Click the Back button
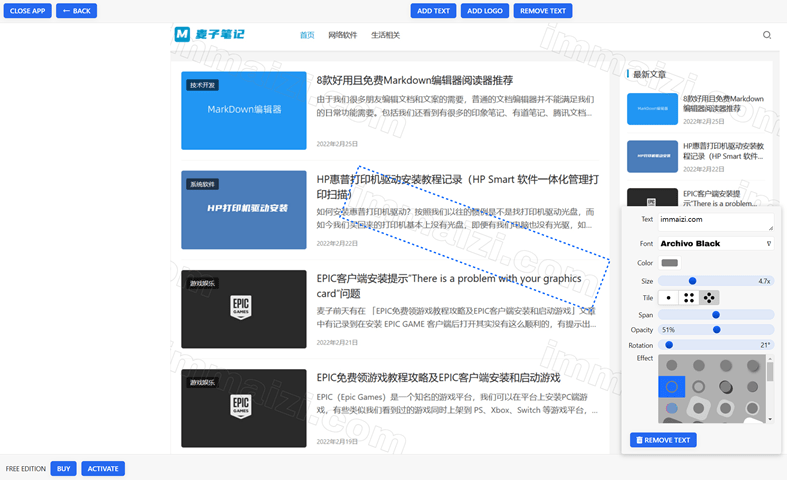 76,11
